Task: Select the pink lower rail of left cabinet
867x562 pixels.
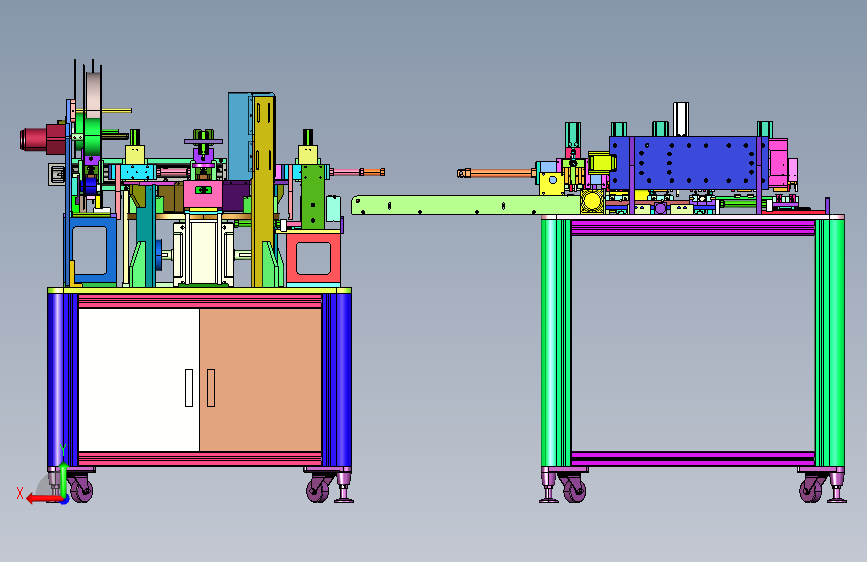Action: click(200, 459)
